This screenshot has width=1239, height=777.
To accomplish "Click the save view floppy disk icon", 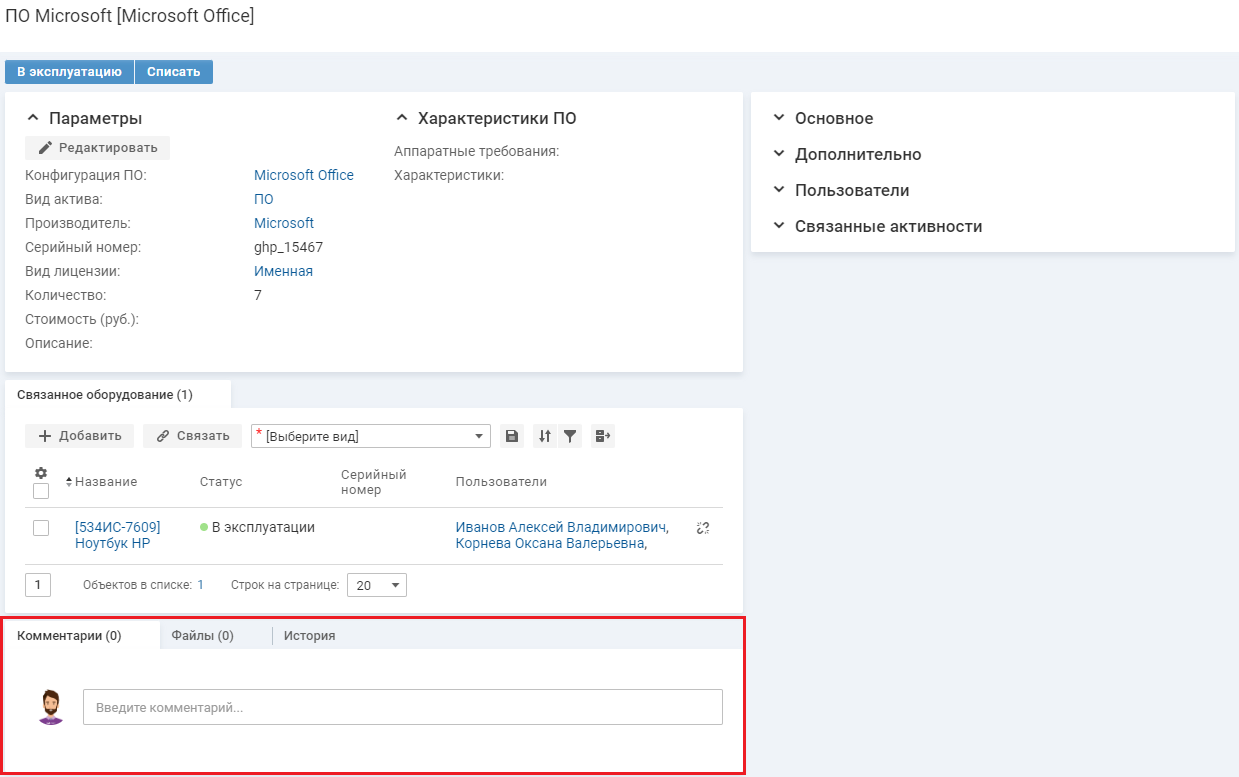I will pos(512,436).
